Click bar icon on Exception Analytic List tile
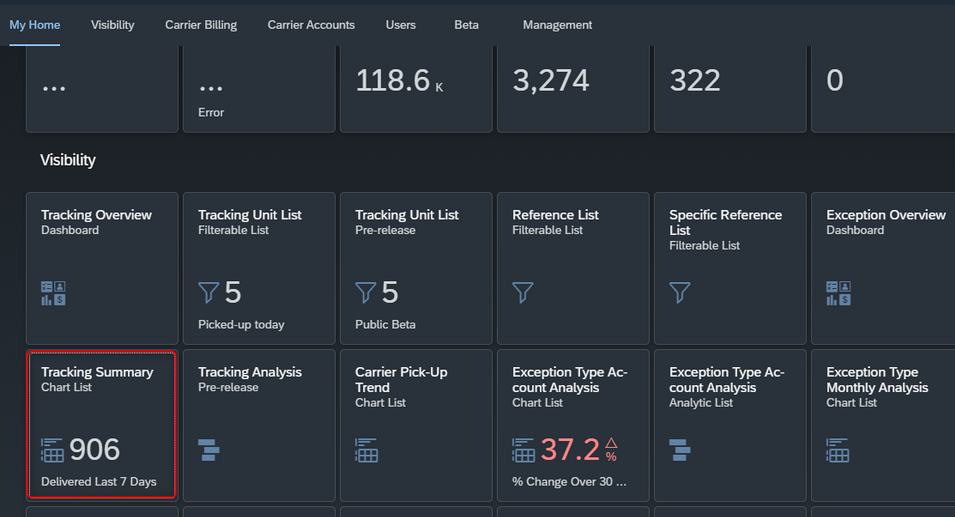Viewport: 955px width, 517px height. pyautogui.click(x=680, y=450)
